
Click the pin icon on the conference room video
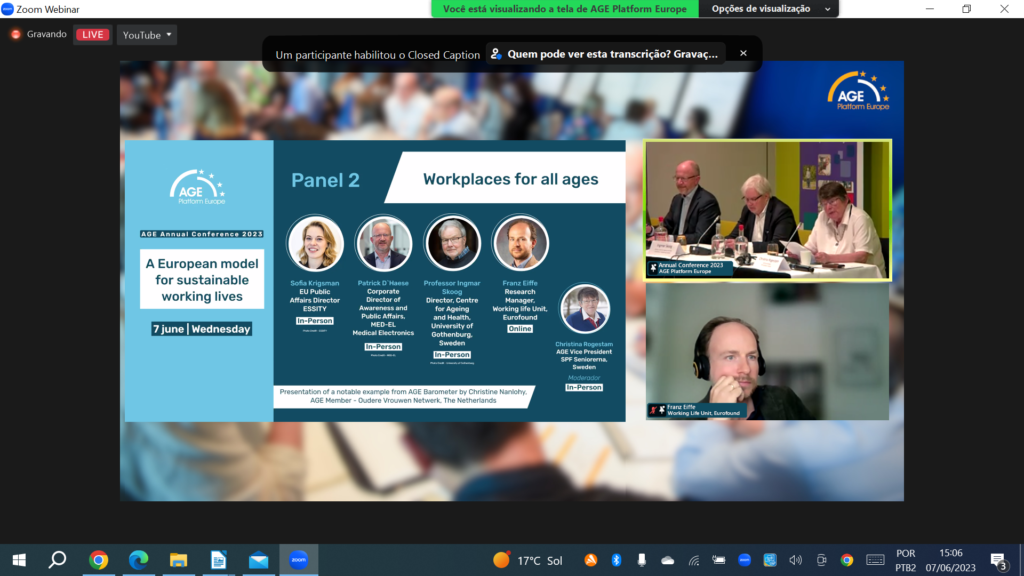click(653, 268)
